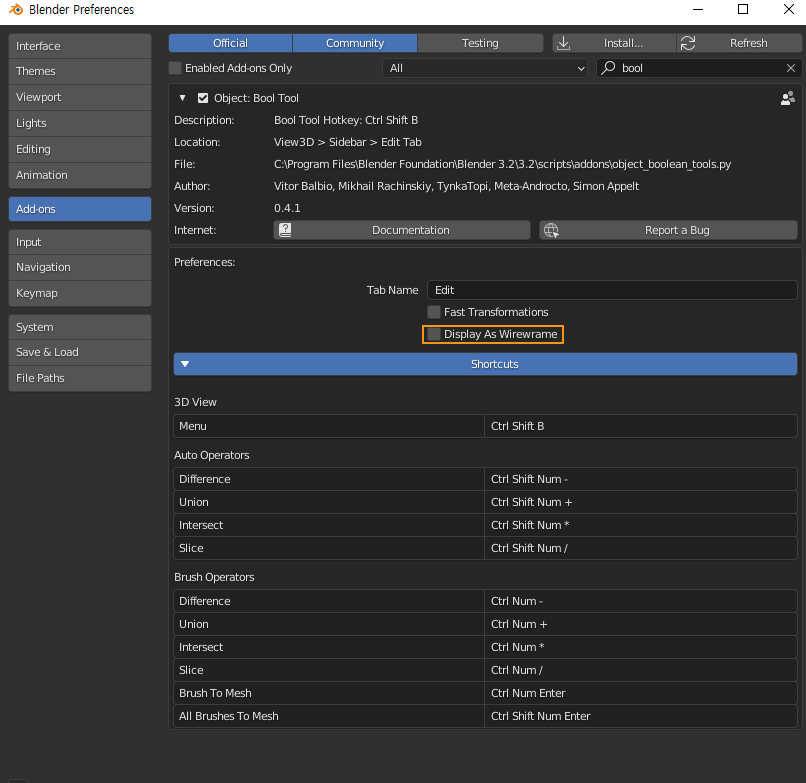
Task: Maximize the Blender Preferences window
Action: (x=743, y=9)
